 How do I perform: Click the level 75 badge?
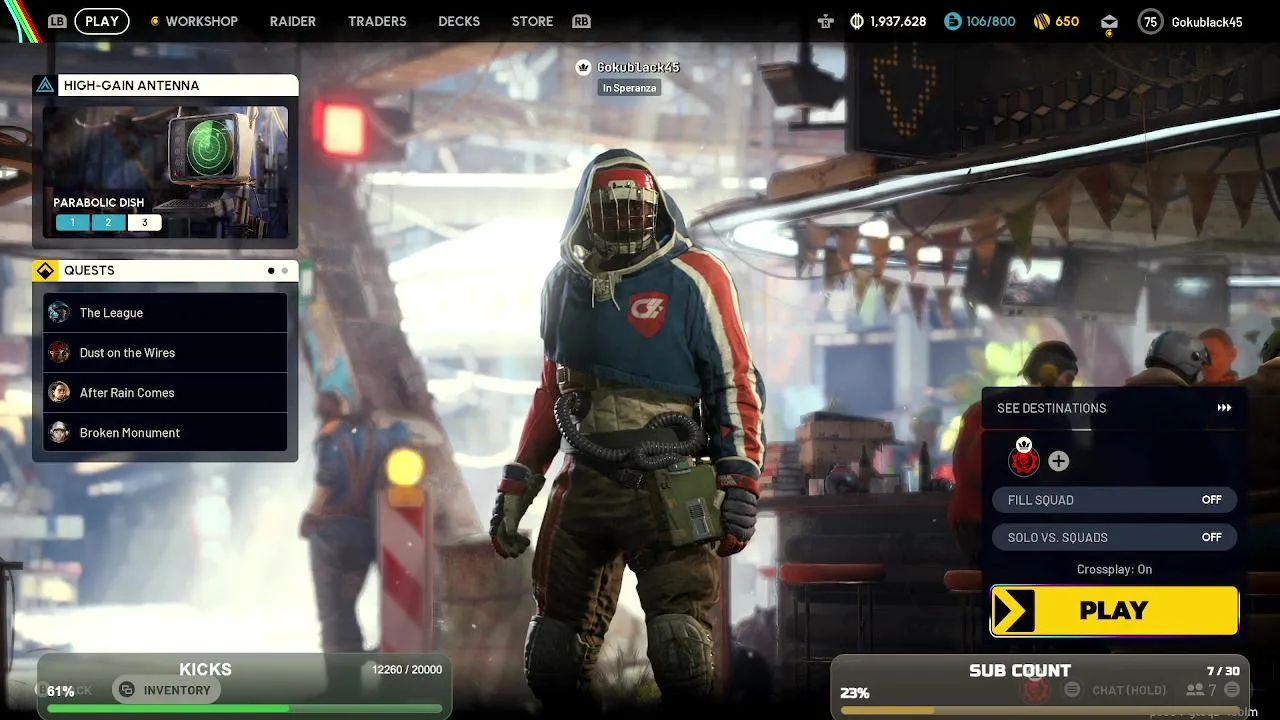pos(1151,21)
